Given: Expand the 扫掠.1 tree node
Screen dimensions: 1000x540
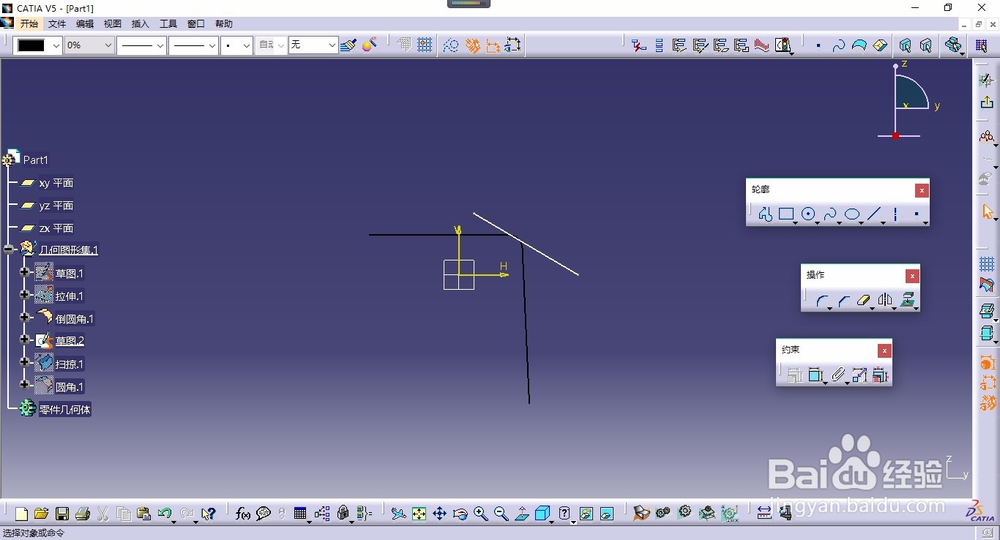Looking at the screenshot, I should [24, 362].
